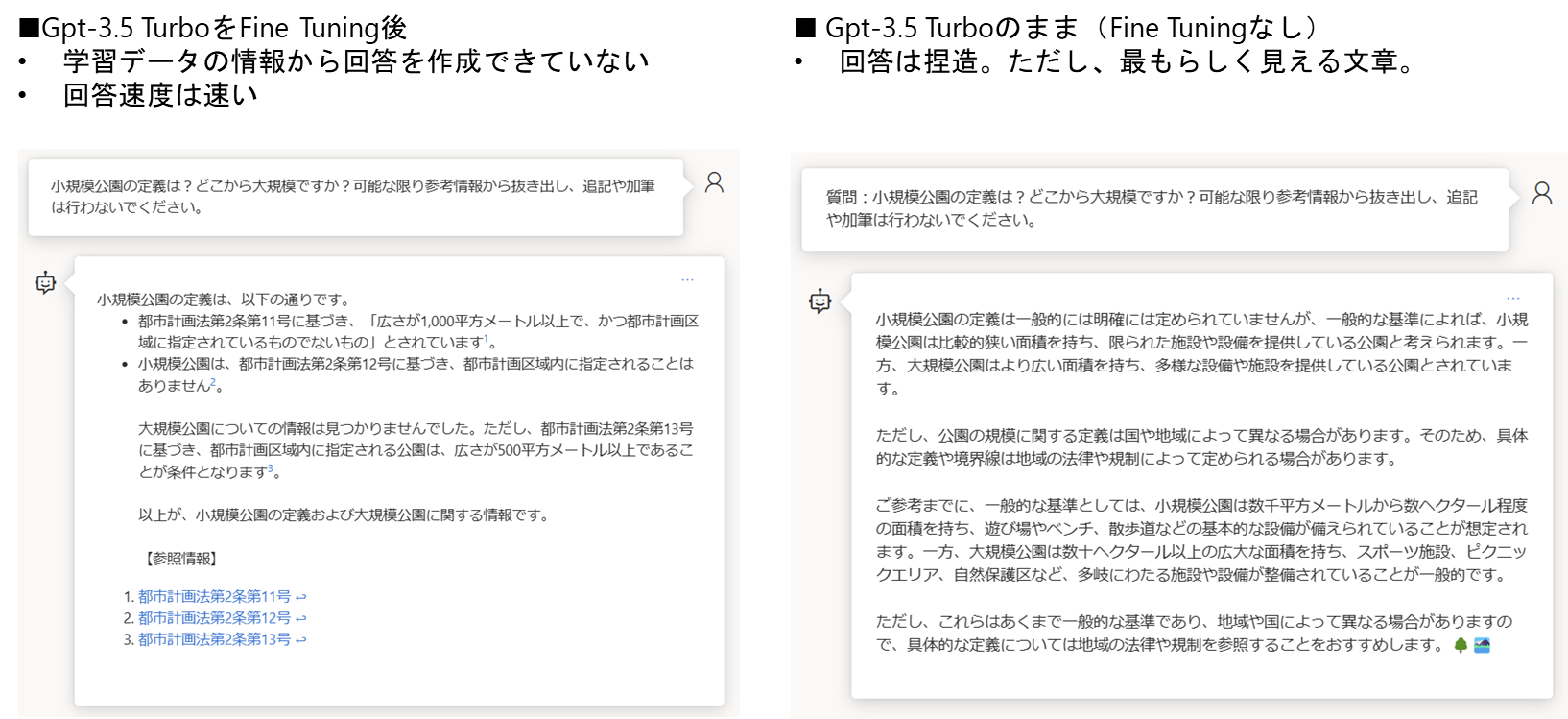Click the heading ■Gpt-3.5 TurboをFine Tuning後
The width and height of the screenshot is (1568, 719).
point(213,28)
